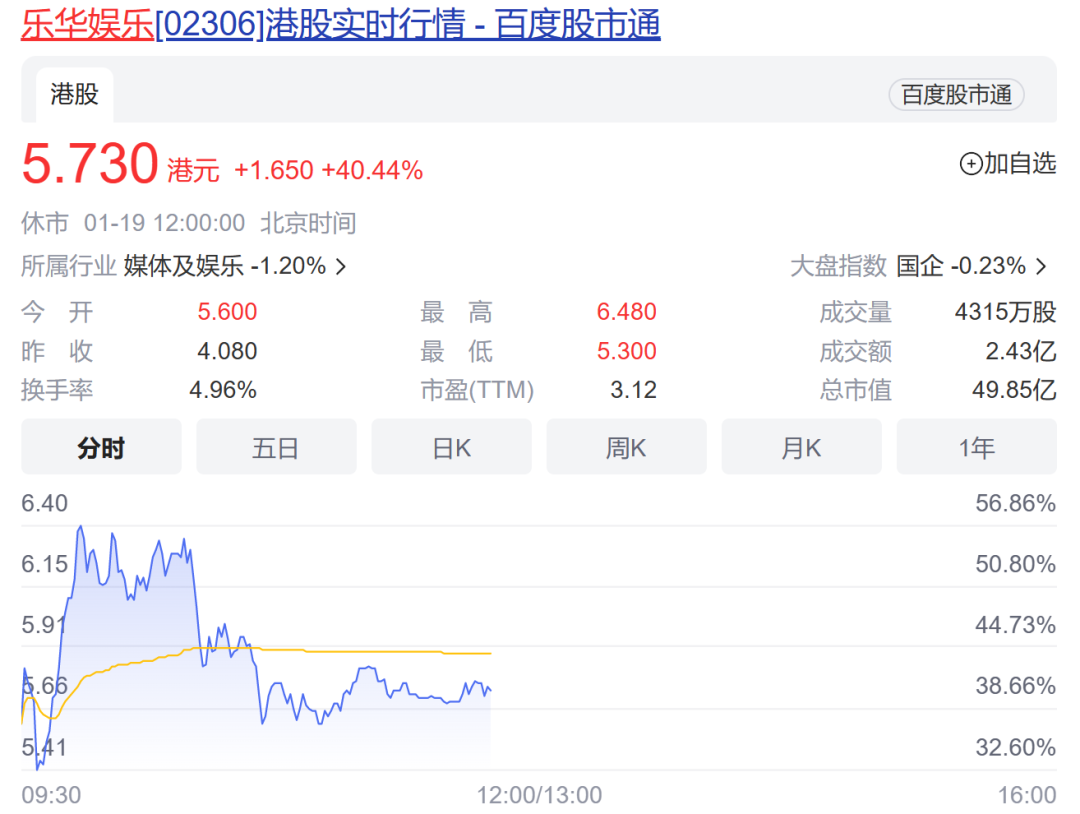Click the 市盈(TTM) value 3.12
Viewport: 1080px width, 814px height.
pos(633,390)
